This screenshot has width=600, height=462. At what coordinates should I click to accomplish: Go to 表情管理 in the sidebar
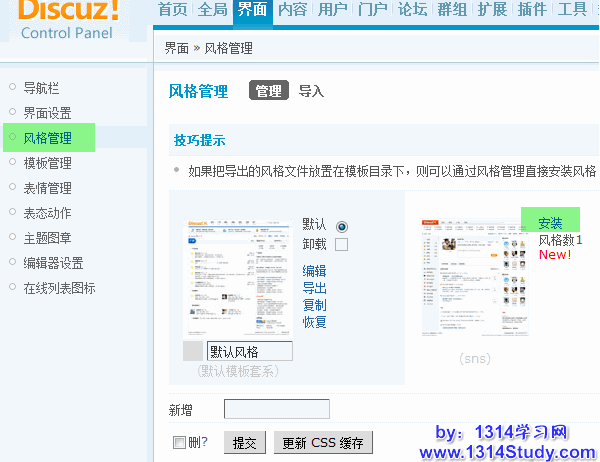pyautogui.click(x=47, y=188)
